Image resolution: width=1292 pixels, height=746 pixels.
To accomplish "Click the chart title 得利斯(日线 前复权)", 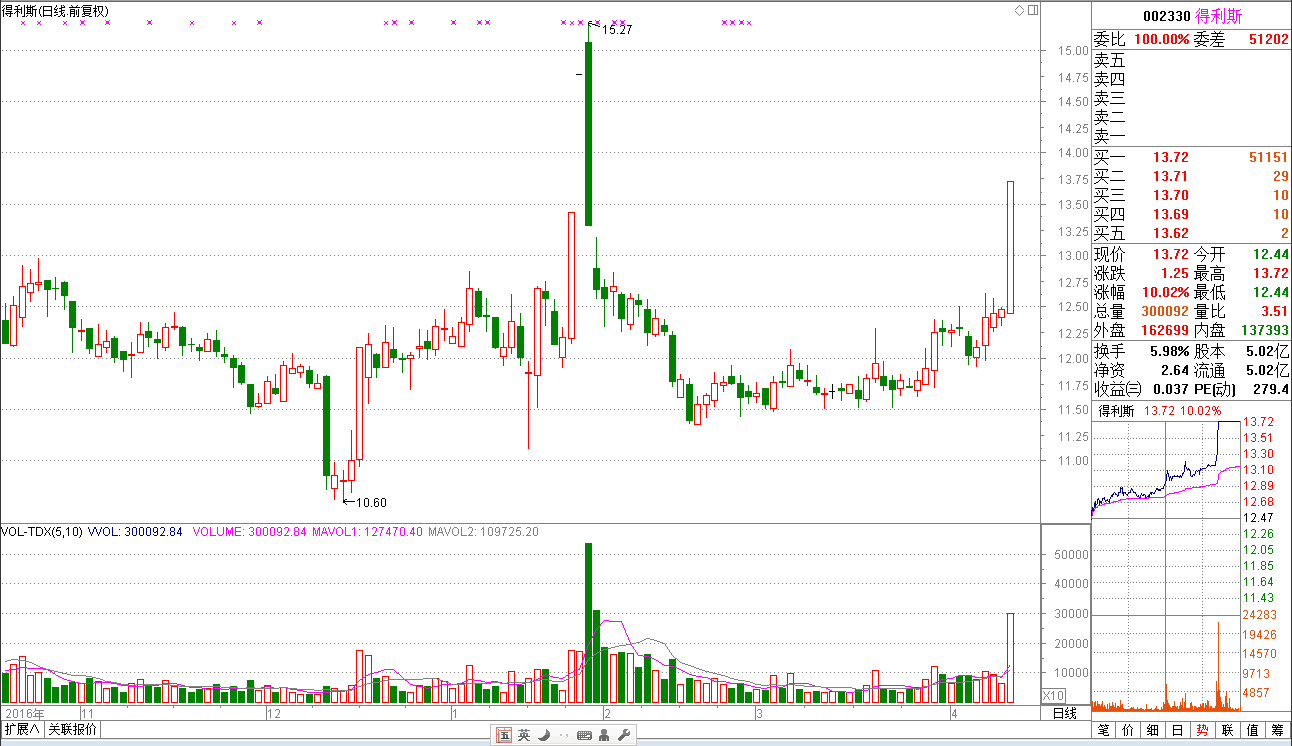I will coord(56,11).
